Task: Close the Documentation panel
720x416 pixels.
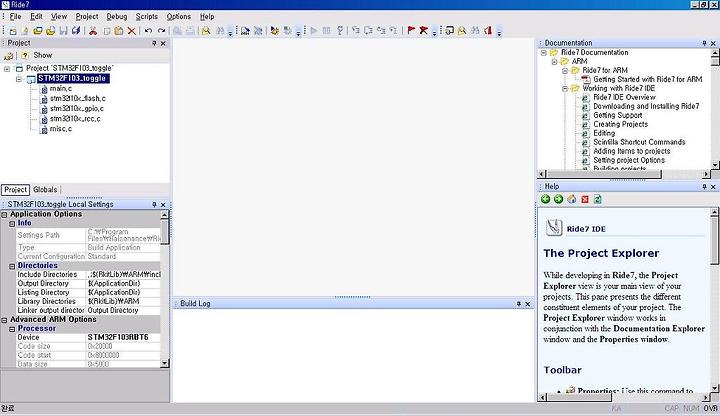Action: click(713, 43)
